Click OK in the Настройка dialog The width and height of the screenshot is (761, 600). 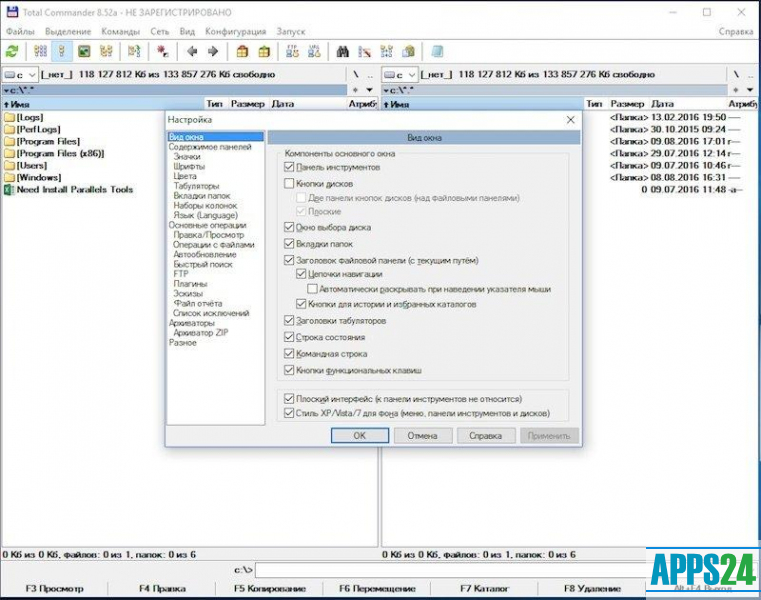(360, 435)
